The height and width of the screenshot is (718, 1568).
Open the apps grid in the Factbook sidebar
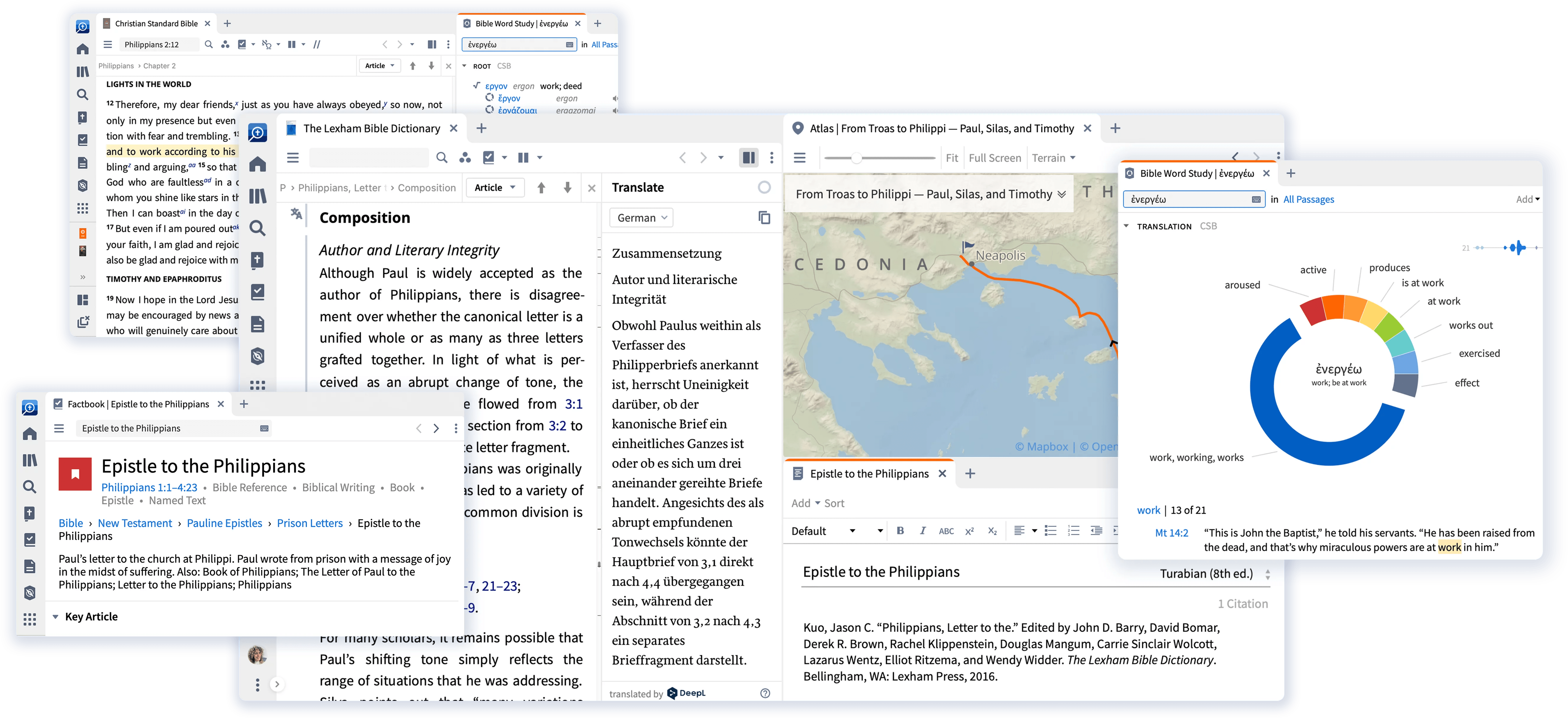pyautogui.click(x=29, y=619)
